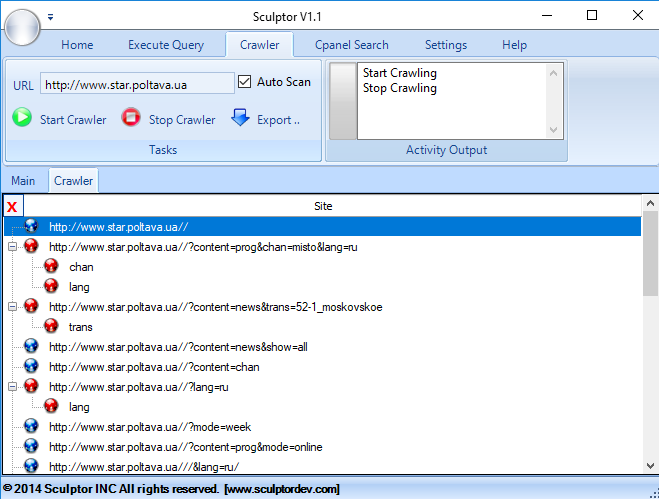
Task: Open the quick access toolbar dropdown arrow
Action: coord(51,17)
